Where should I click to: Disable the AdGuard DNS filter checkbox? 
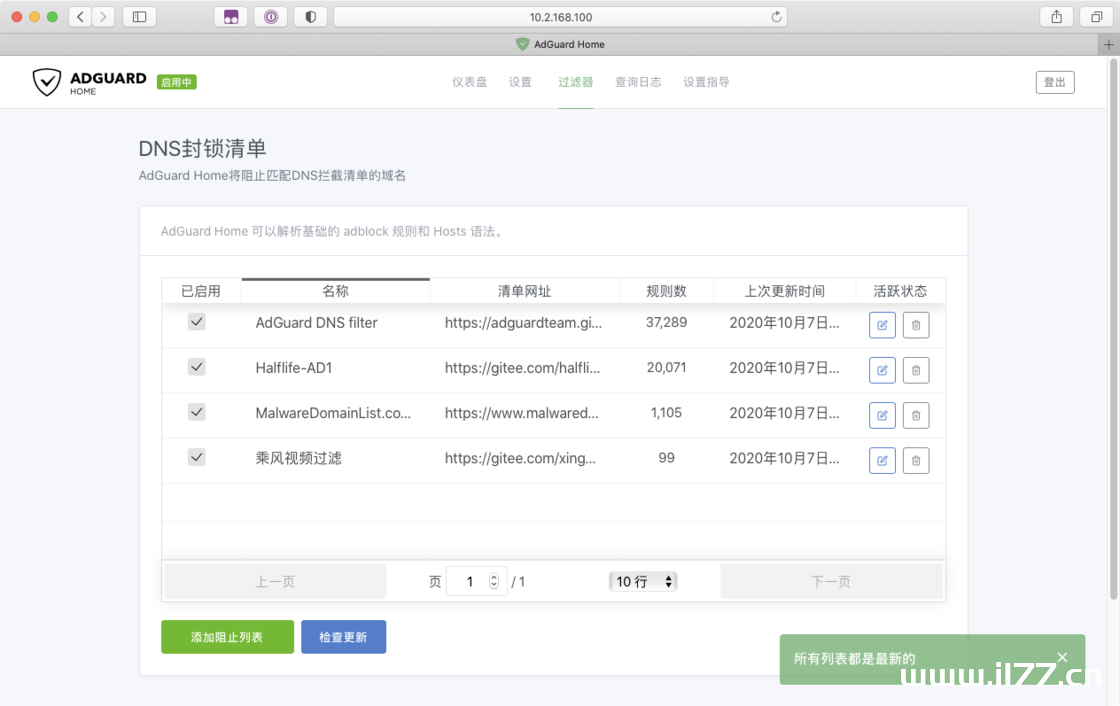(196, 322)
